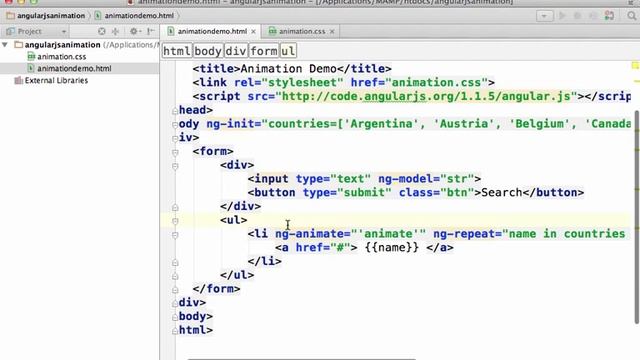Click the animation.css file icon in tree
This screenshot has height=360, width=640.
31,56
